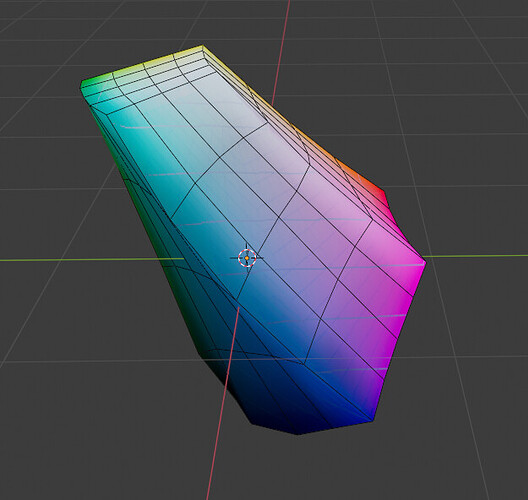Click the 3D cursor crosshair on the mesh
The height and width of the screenshot is (500, 528).
[247, 258]
